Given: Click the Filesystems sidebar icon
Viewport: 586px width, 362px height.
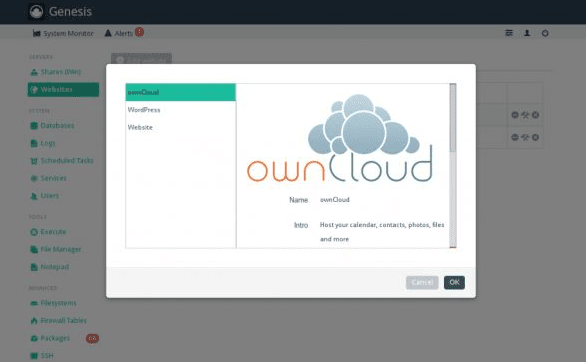Looking at the screenshot, I should (x=34, y=303).
